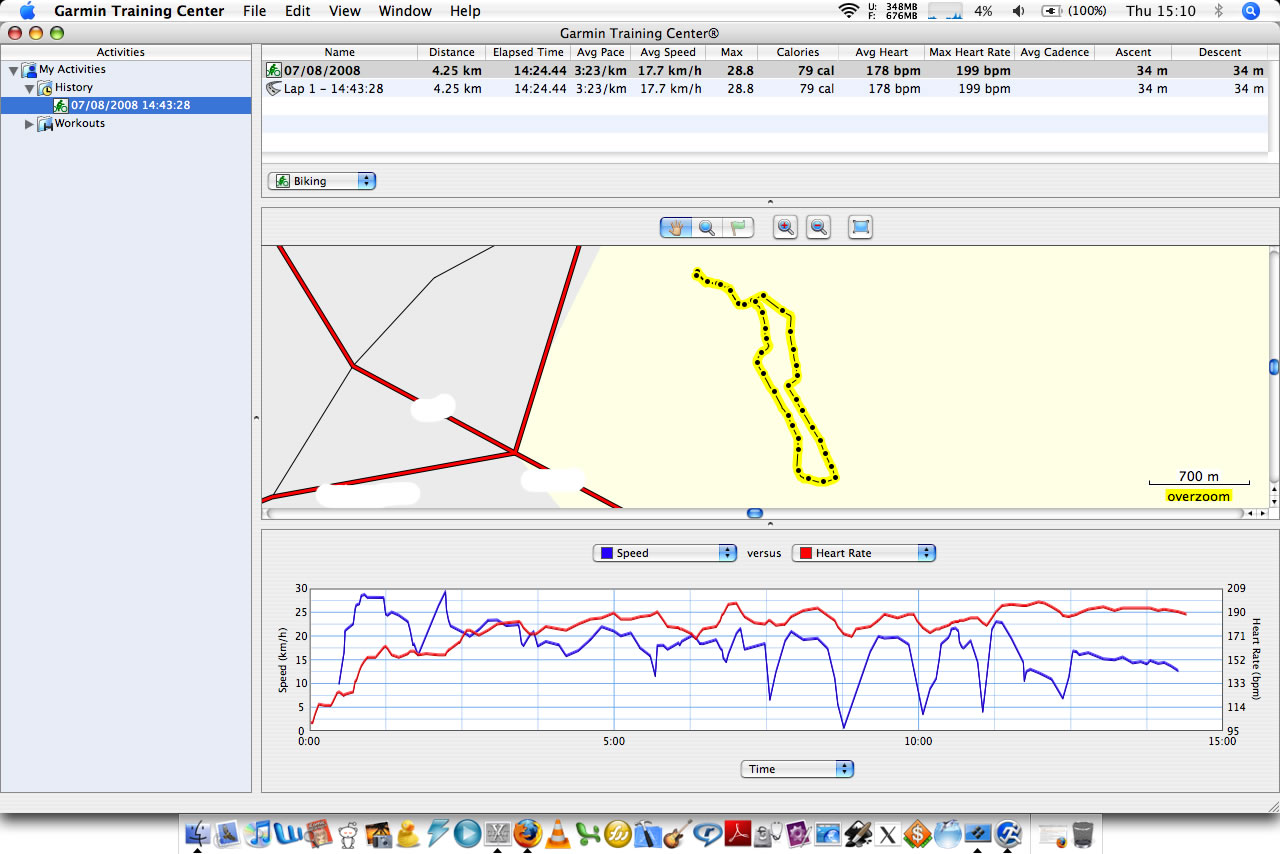The image size is (1280, 854).
Task: Open the View menu
Action: (344, 11)
